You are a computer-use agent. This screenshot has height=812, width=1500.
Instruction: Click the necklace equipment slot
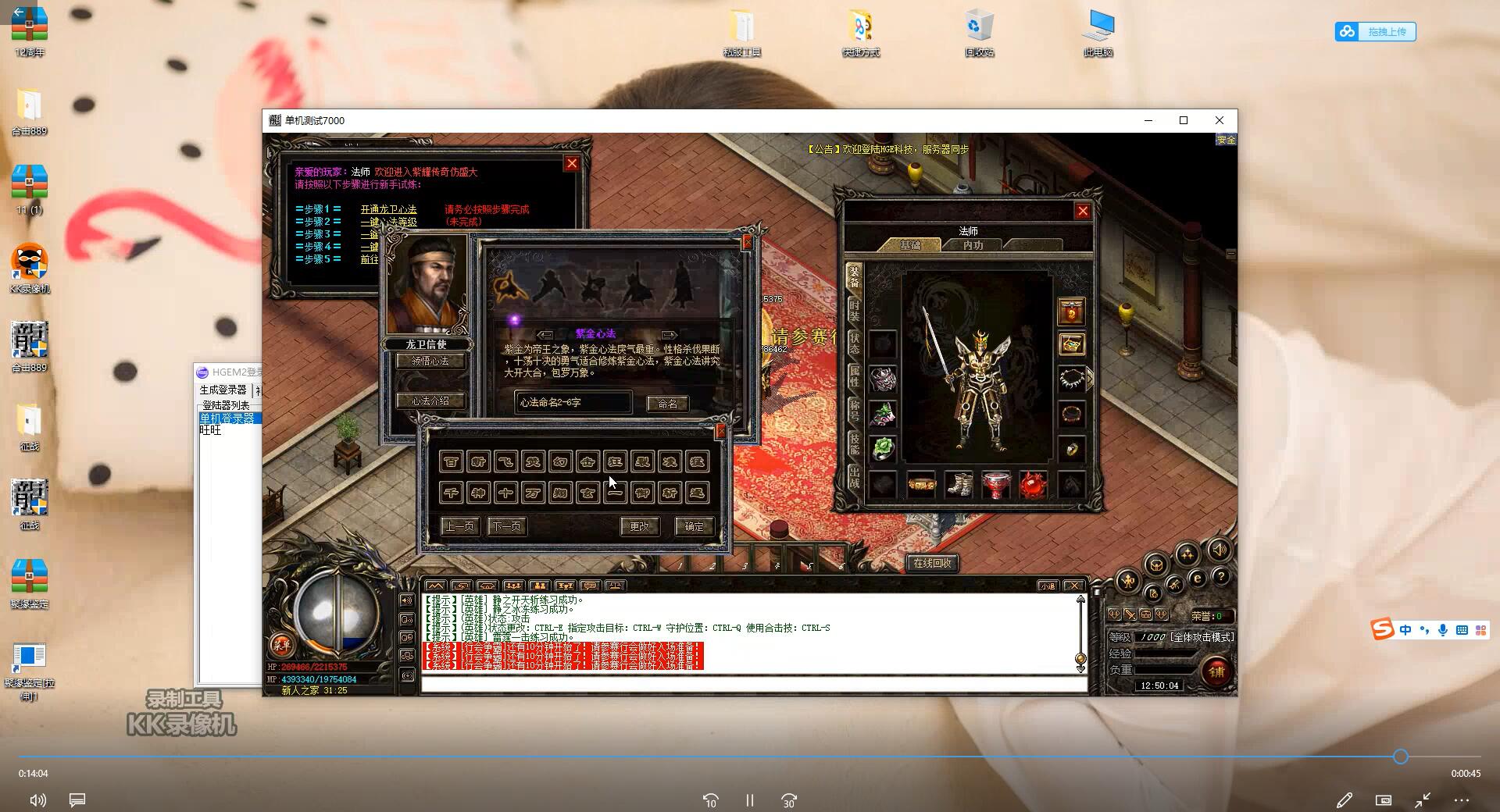pos(1071,379)
